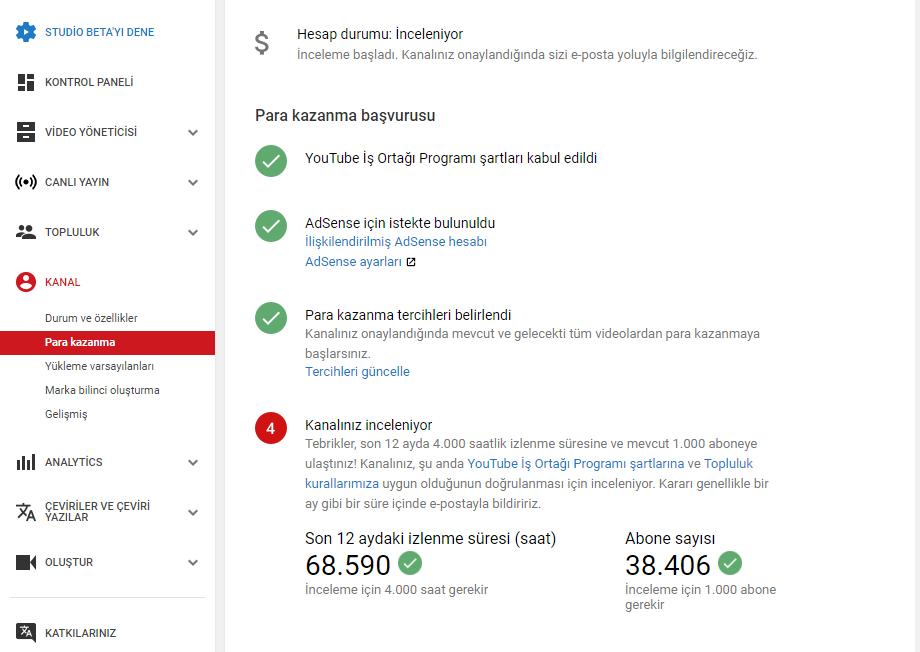Select Topluluk label in sidebar
The width and height of the screenshot is (920, 652).
pyautogui.click(x=72, y=232)
